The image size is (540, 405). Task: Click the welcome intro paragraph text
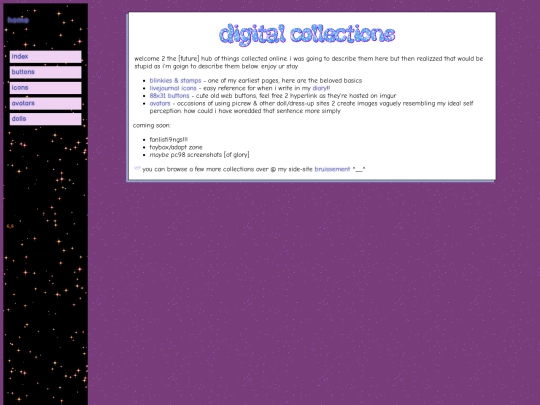pyautogui.click(x=309, y=62)
